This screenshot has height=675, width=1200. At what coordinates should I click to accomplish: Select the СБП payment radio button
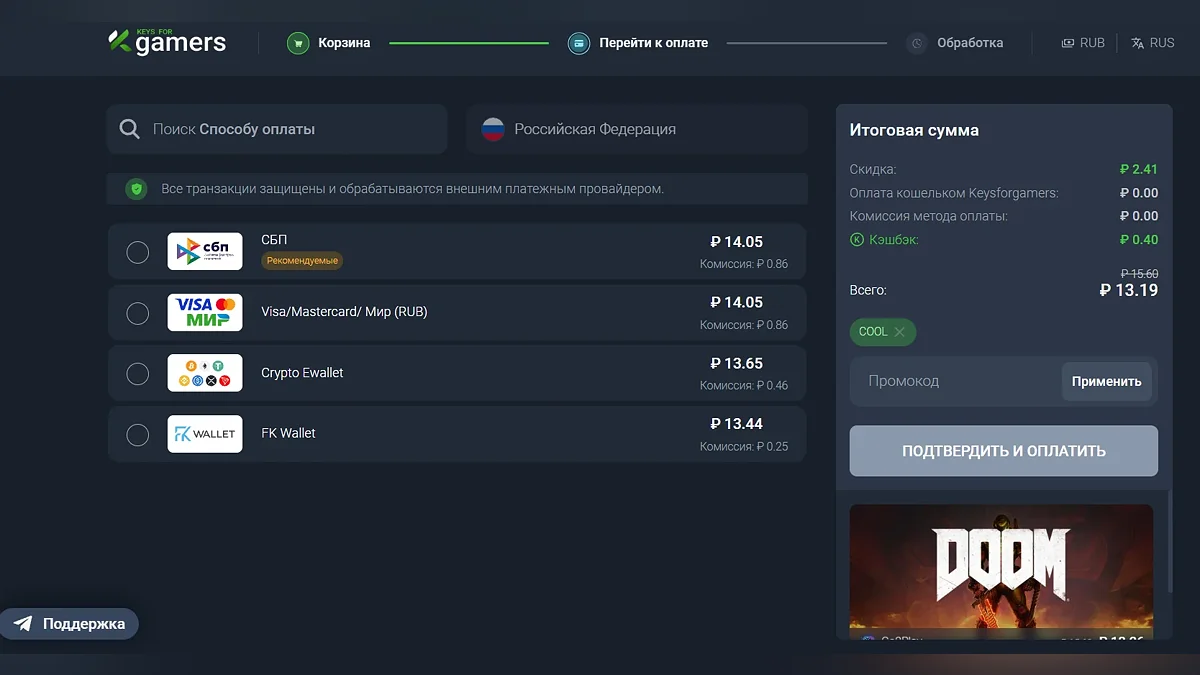[138, 253]
